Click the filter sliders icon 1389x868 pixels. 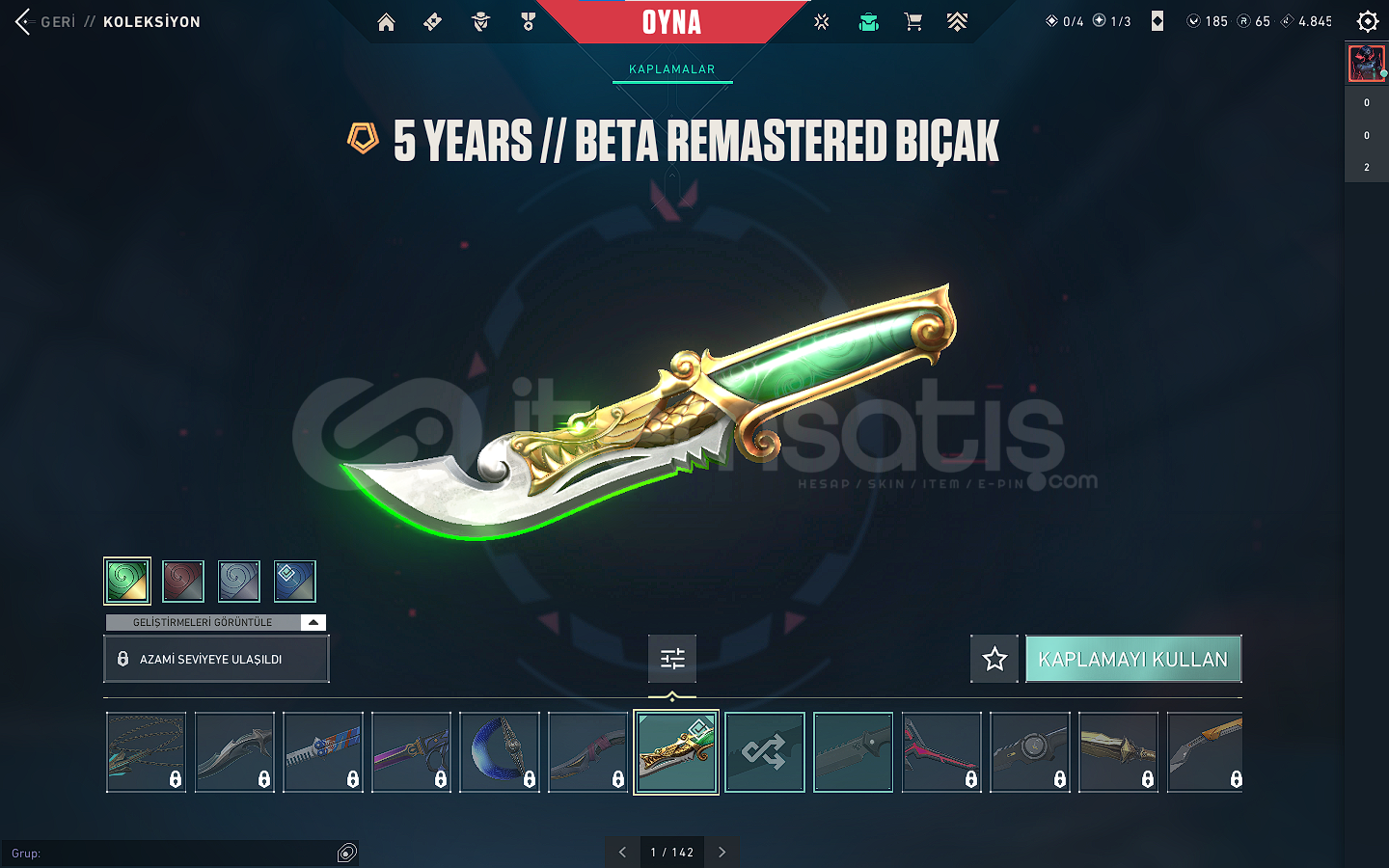(x=672, y=659)
